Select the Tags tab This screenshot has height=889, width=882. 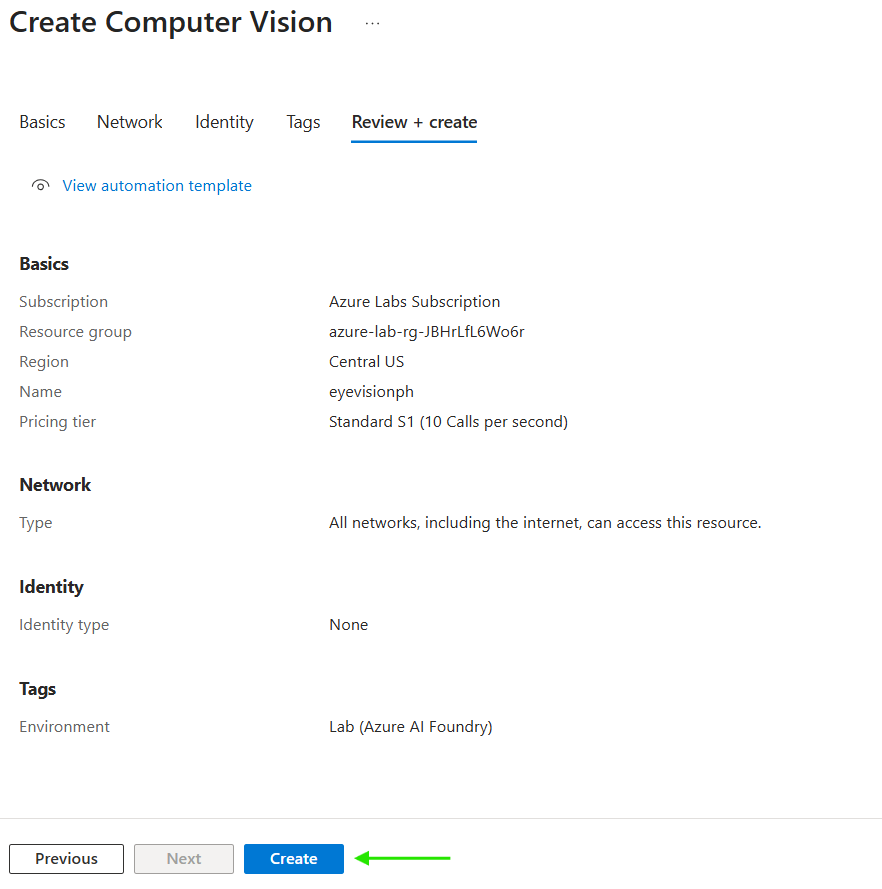[303, 122]
